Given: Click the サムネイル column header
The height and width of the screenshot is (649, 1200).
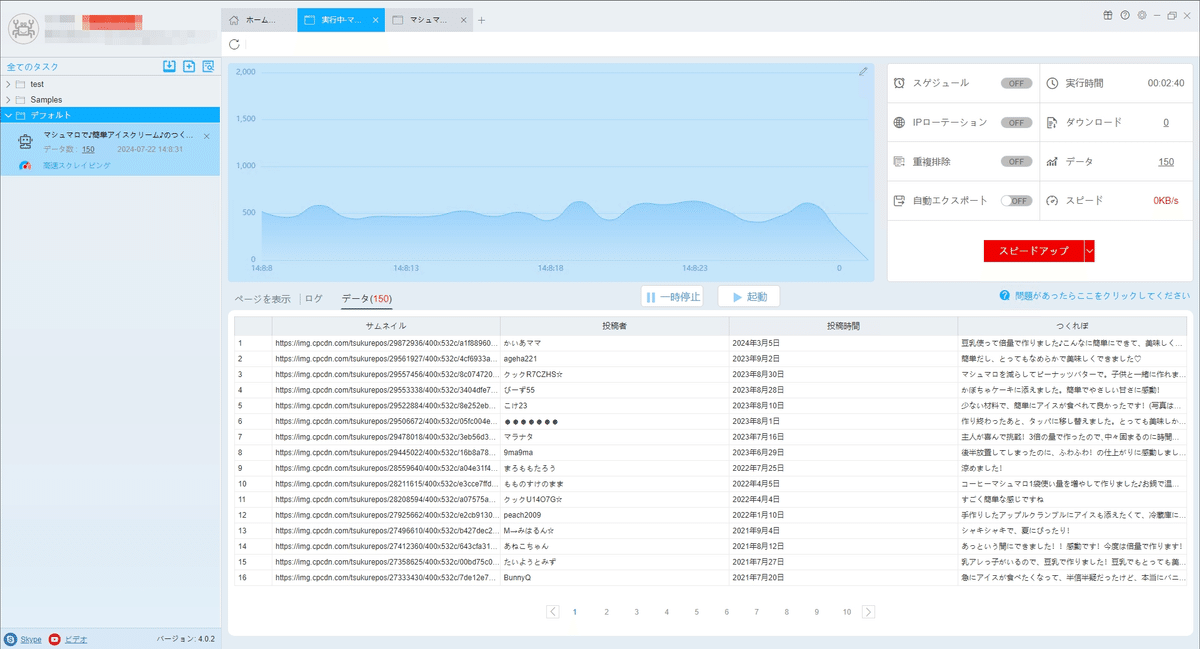Looking at the screenshot, I should pyautogui.click(x=385, y=326).
